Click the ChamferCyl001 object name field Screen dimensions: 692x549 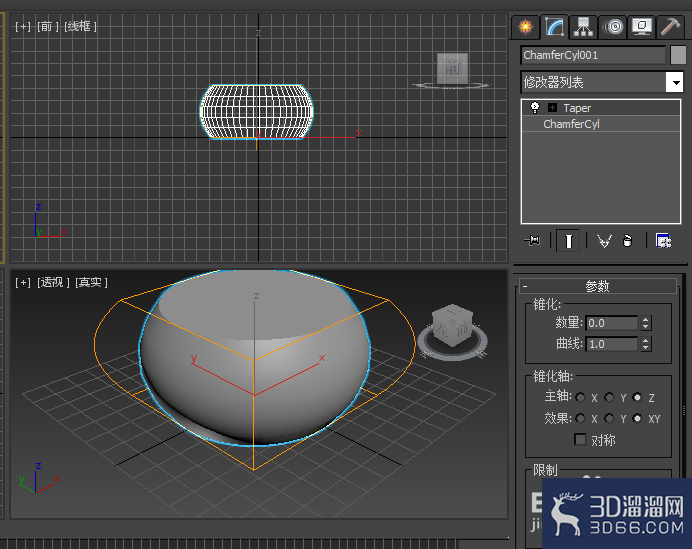click(593, 55)
